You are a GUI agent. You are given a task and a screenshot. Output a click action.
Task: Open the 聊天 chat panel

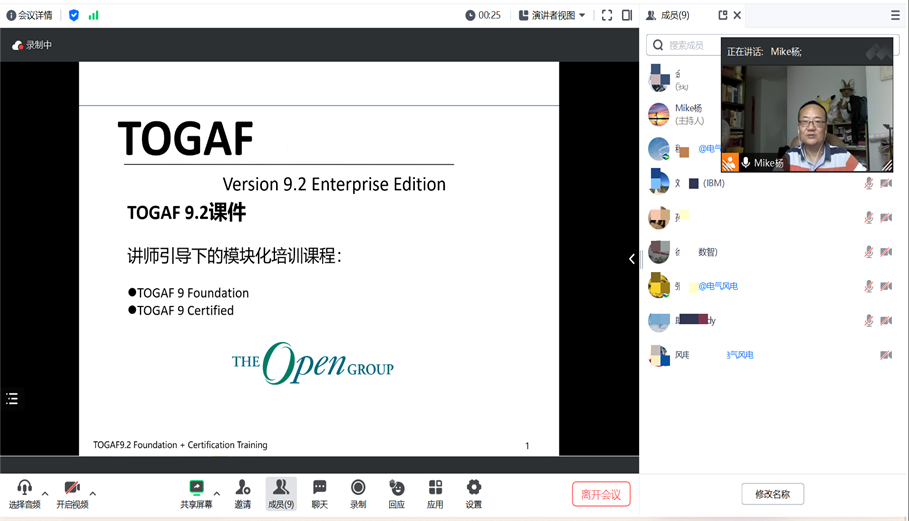(319, 494)
